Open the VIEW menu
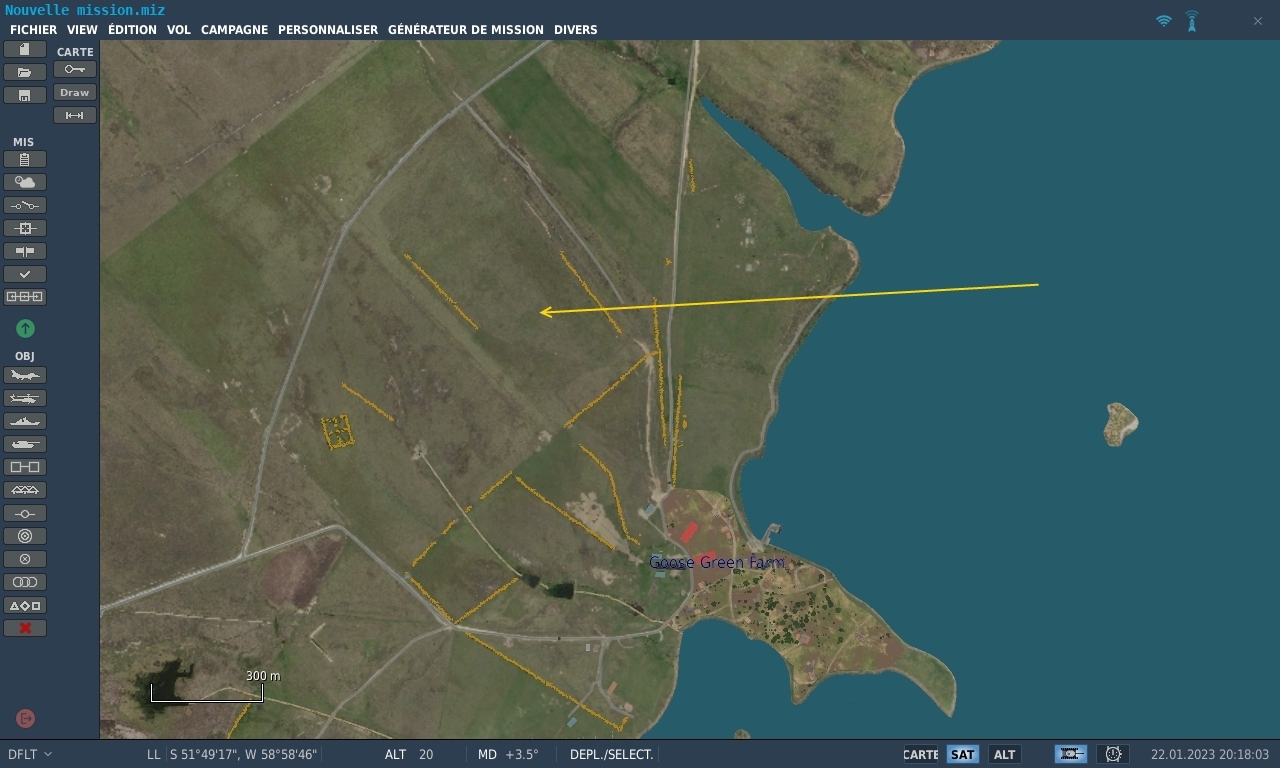 pos(82,30)
